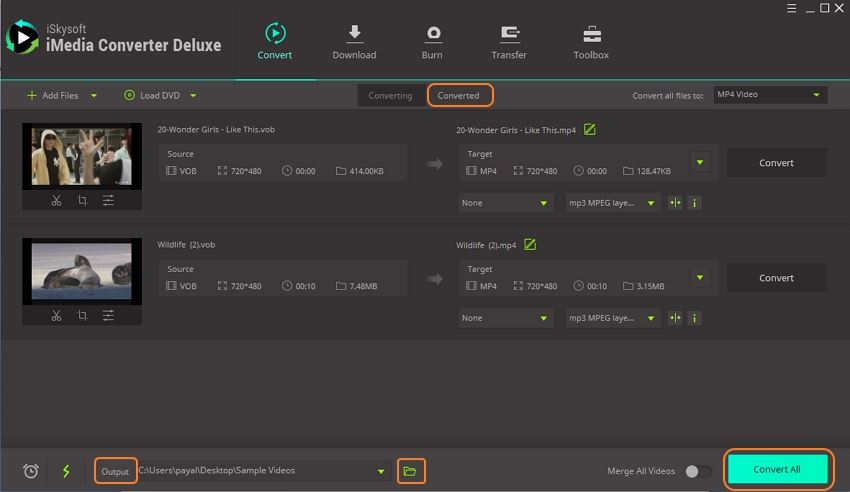Click the alarm clock scheduler icon
Image resolution: width=850 pixels, height=492 pixels.
(31, 471)
